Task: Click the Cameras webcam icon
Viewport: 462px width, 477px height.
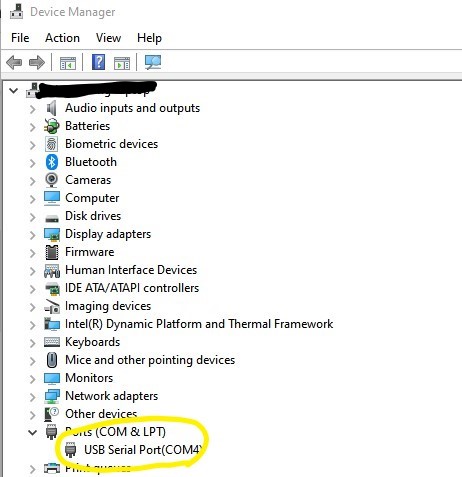Action: (x=52, y=180)
